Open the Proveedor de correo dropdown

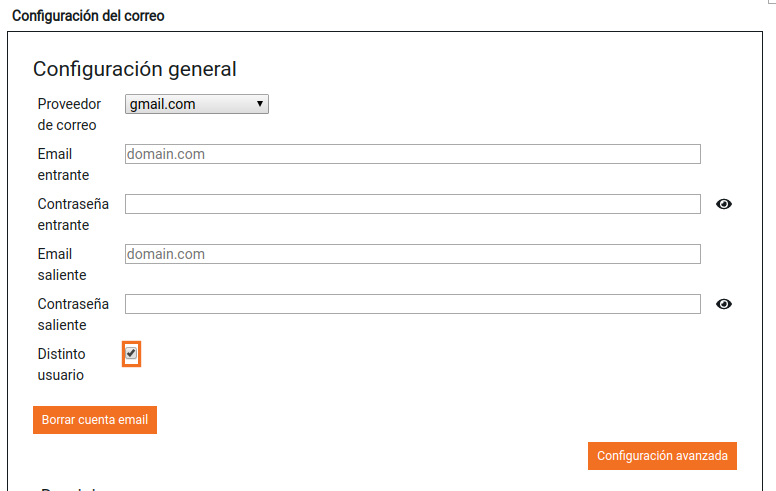[197, 104]
